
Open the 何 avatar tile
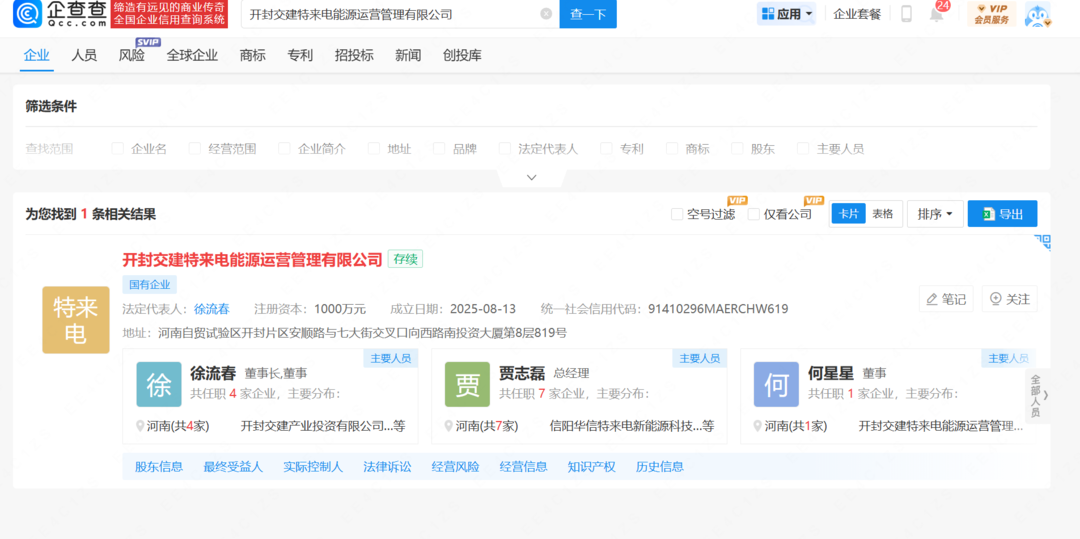(x=776, y=384)
